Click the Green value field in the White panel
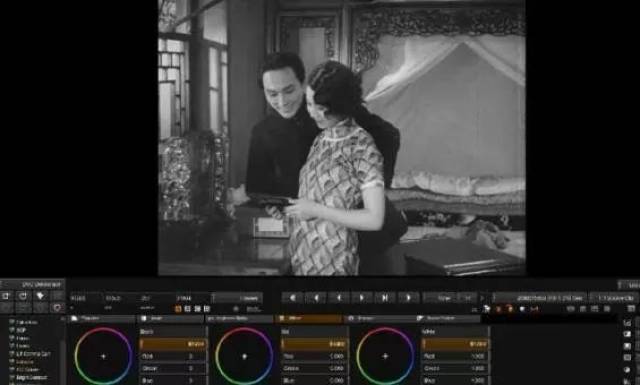 (455, 368)
